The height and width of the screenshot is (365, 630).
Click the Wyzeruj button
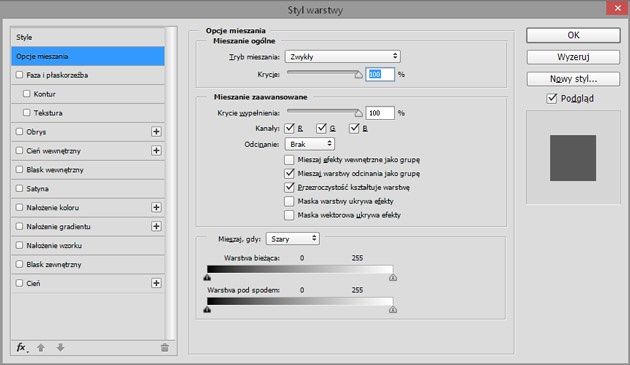573,57
